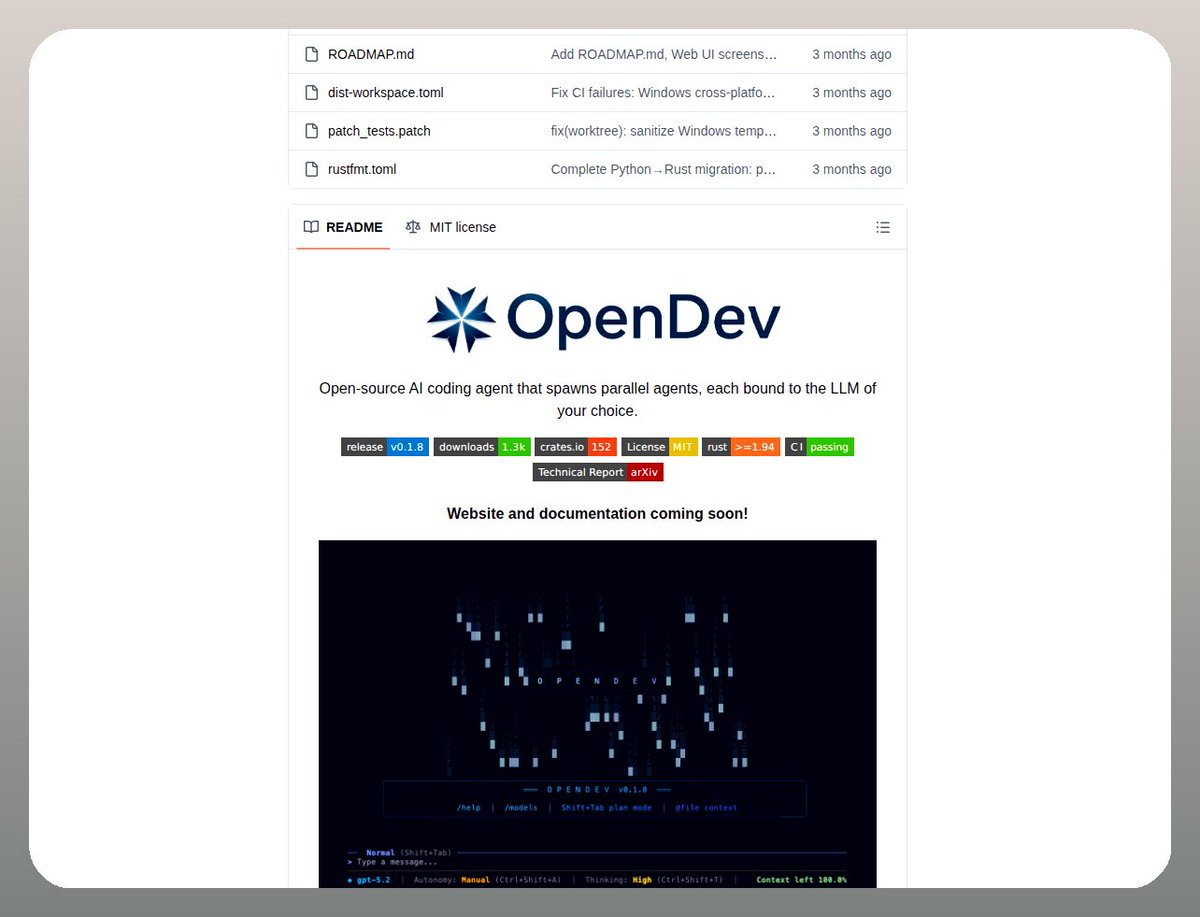Open commit 'fix(worktree): sanitize Windows temp…'
Image resolution: width=1200 pixels, height=917 pixels.
pyautogui.click(x=664, y=131)
